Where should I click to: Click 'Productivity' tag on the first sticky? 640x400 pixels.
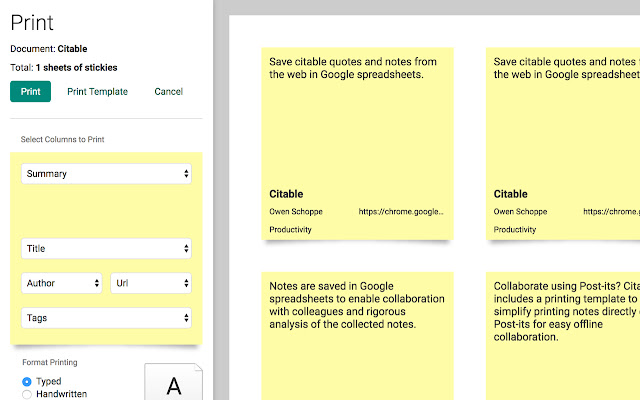[x=290, y=229]
